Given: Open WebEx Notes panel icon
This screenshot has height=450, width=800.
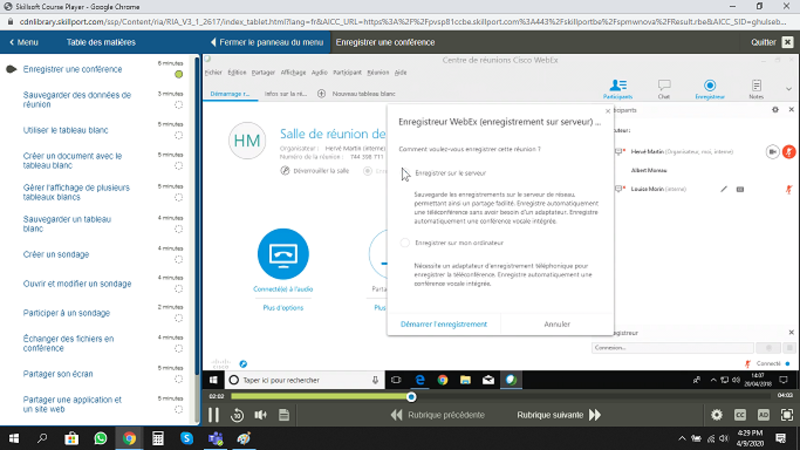Looking at the screenshot, I should coord(756,89).
